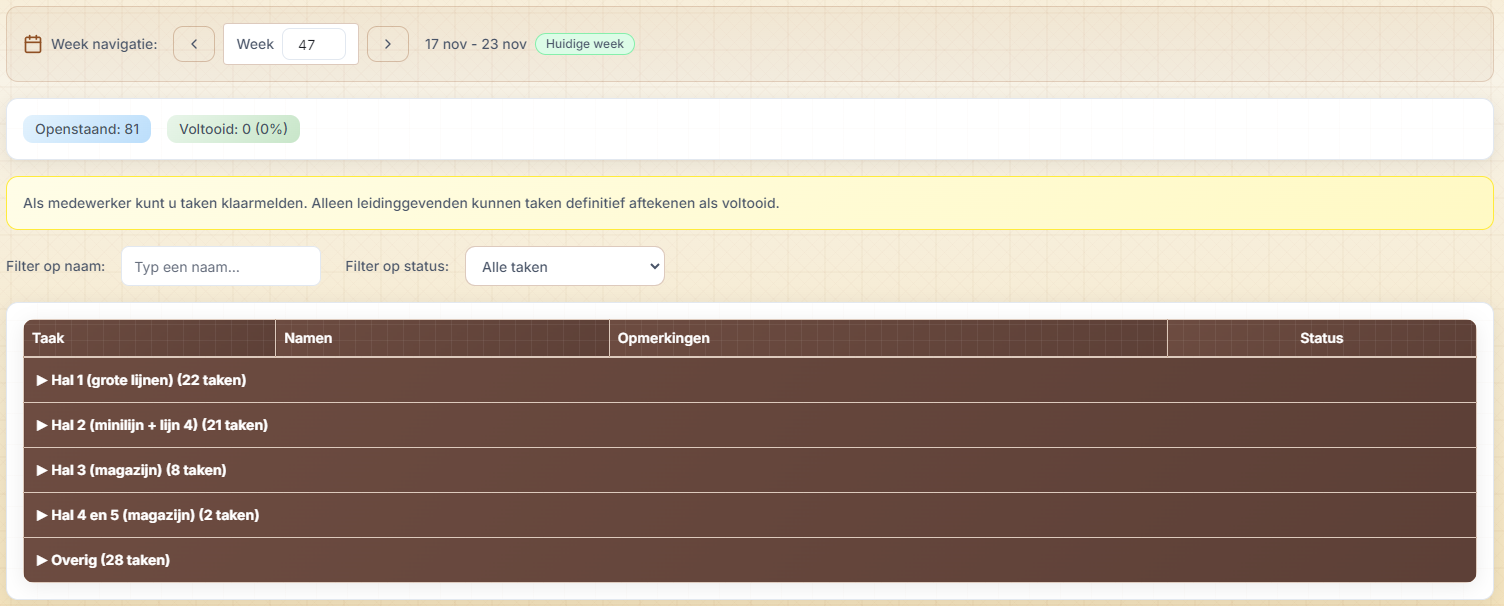Expand the Hal 3 (magazijn) group
1504x606 pixels.
coord(131,470)
